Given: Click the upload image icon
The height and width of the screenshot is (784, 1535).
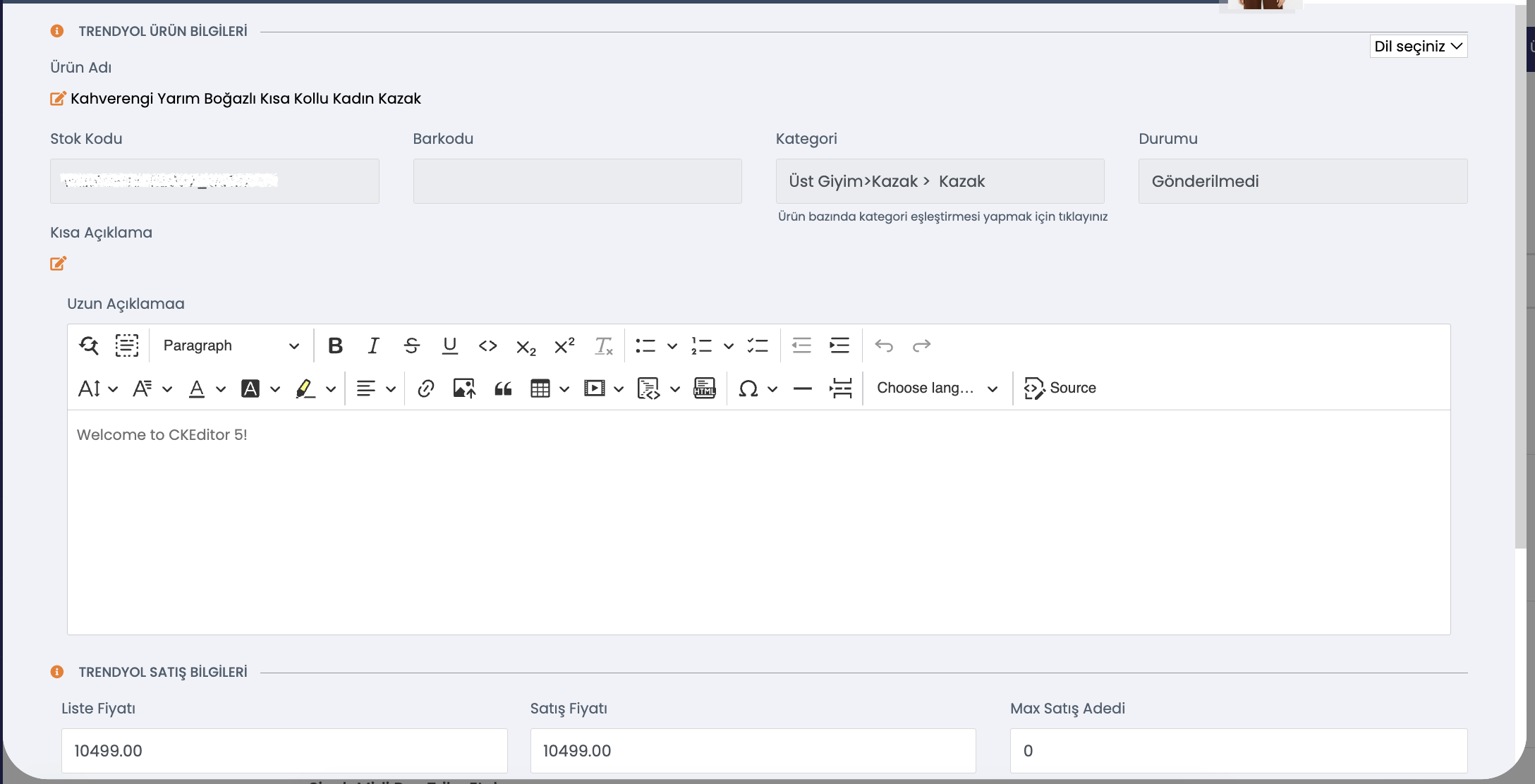Looking at the screenshot, I should coord(463,388).
